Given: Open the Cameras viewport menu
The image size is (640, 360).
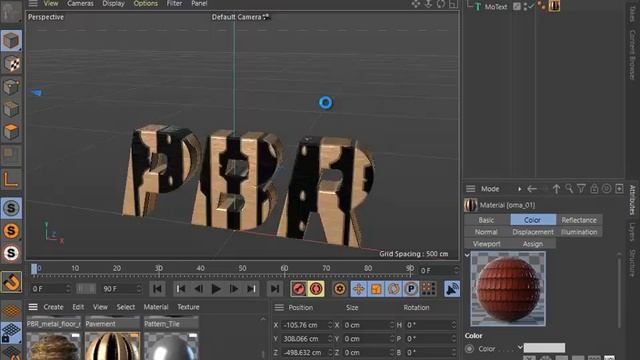Looking at the screenshot, I should [80, 3].
